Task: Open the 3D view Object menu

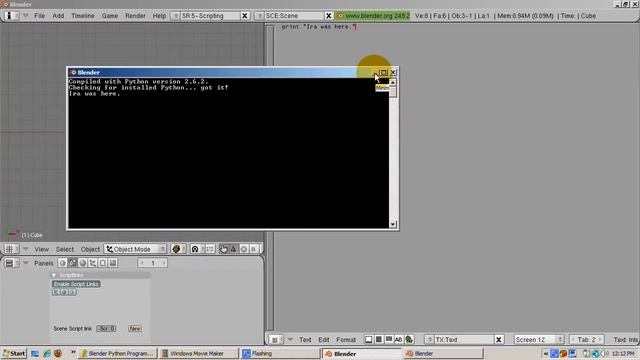Action: pyautogui.click(x=90, y=249)
